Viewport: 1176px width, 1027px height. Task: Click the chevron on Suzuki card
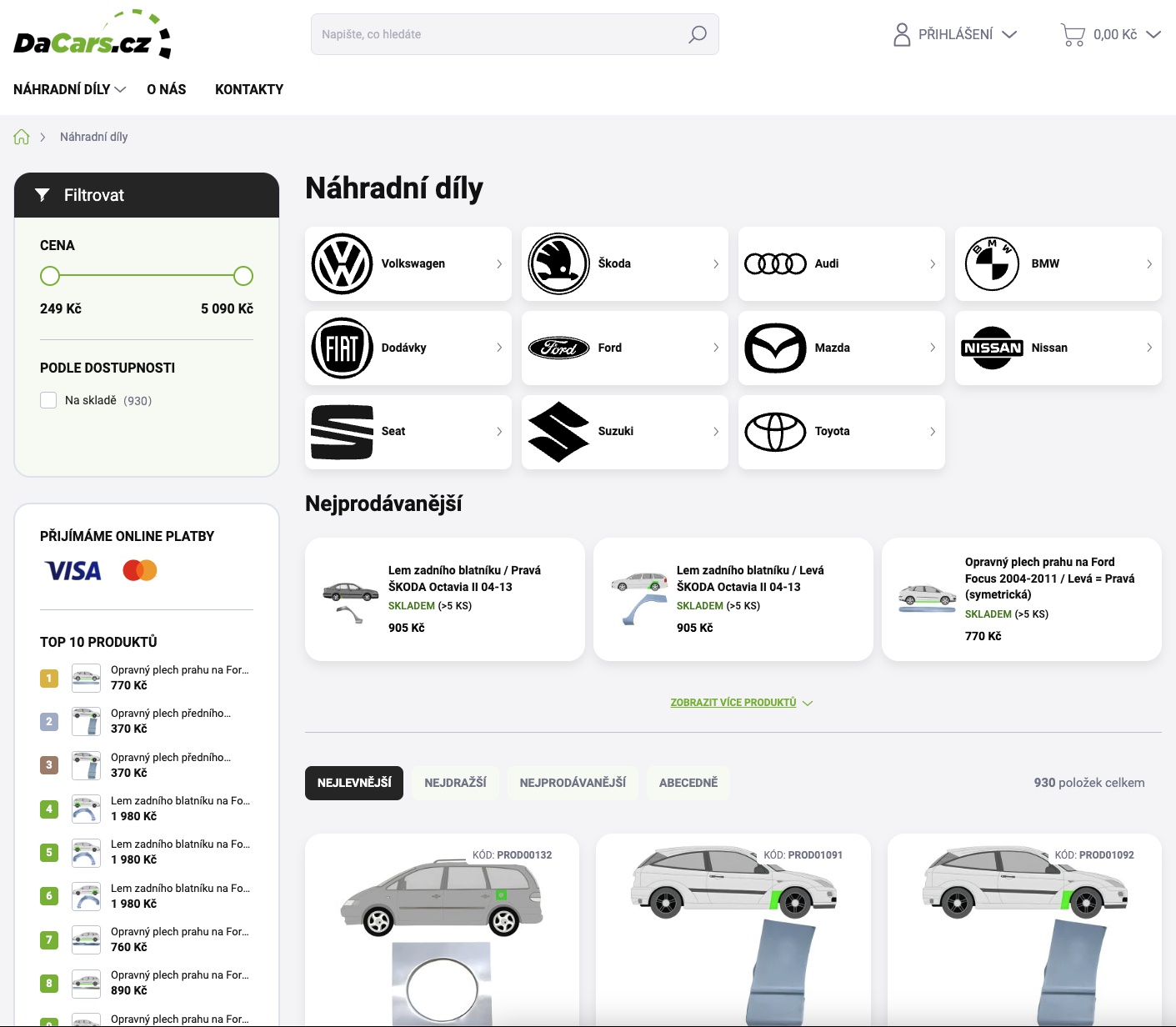(716, 432)
